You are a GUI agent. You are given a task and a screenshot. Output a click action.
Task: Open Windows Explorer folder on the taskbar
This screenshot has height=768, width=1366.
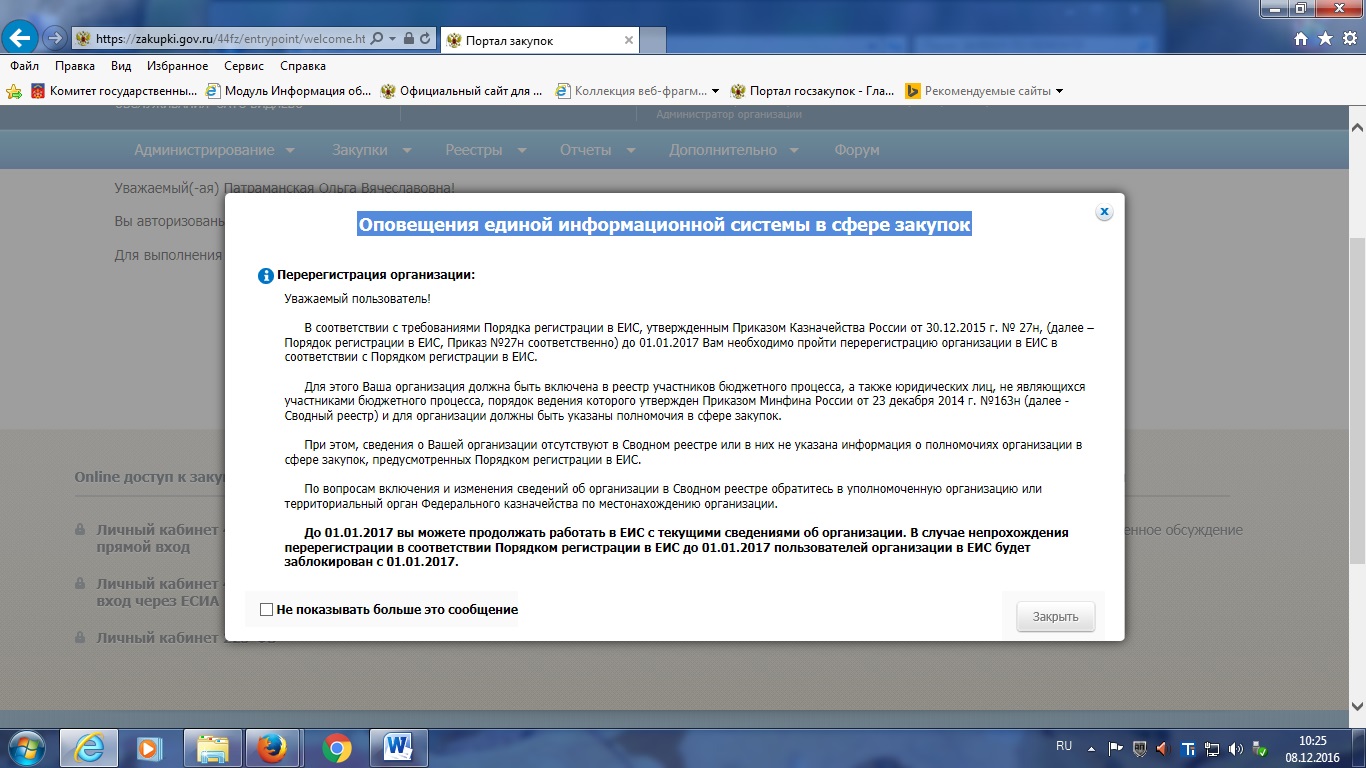tap(212, 747)
